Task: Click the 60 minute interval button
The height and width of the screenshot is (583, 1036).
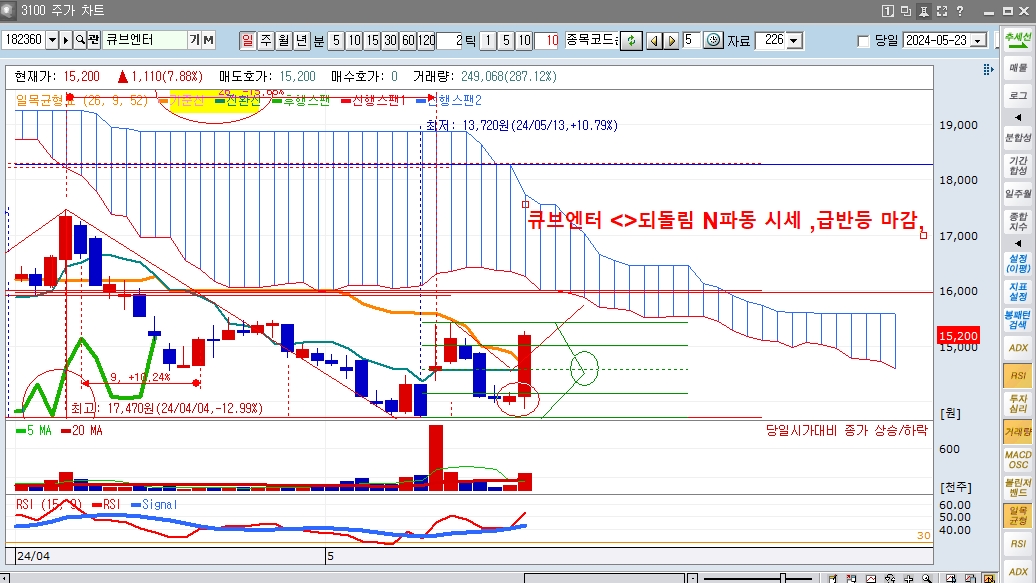Action: (x=407, y=41)
